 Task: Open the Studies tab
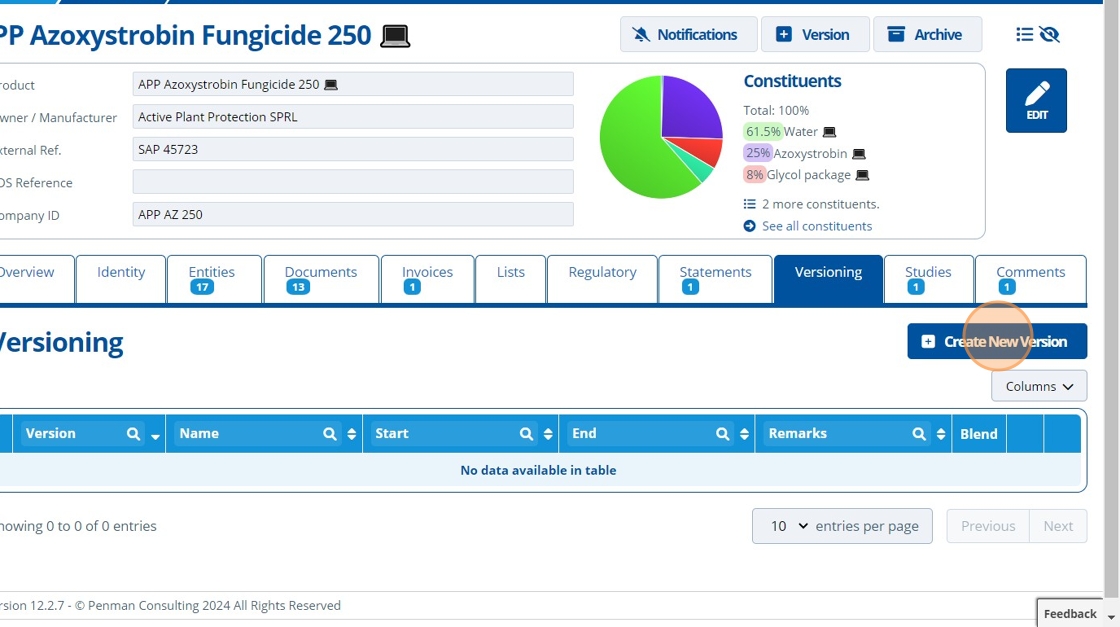(928, 279)
